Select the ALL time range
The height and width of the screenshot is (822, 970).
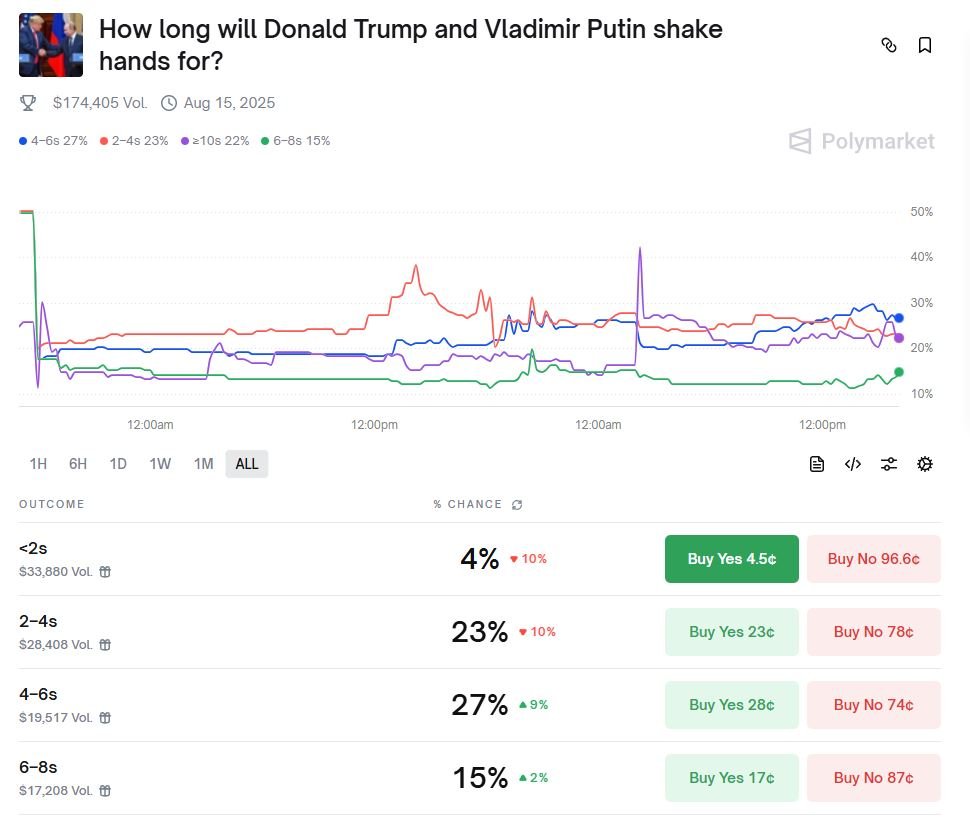click(x=247, y=464)
